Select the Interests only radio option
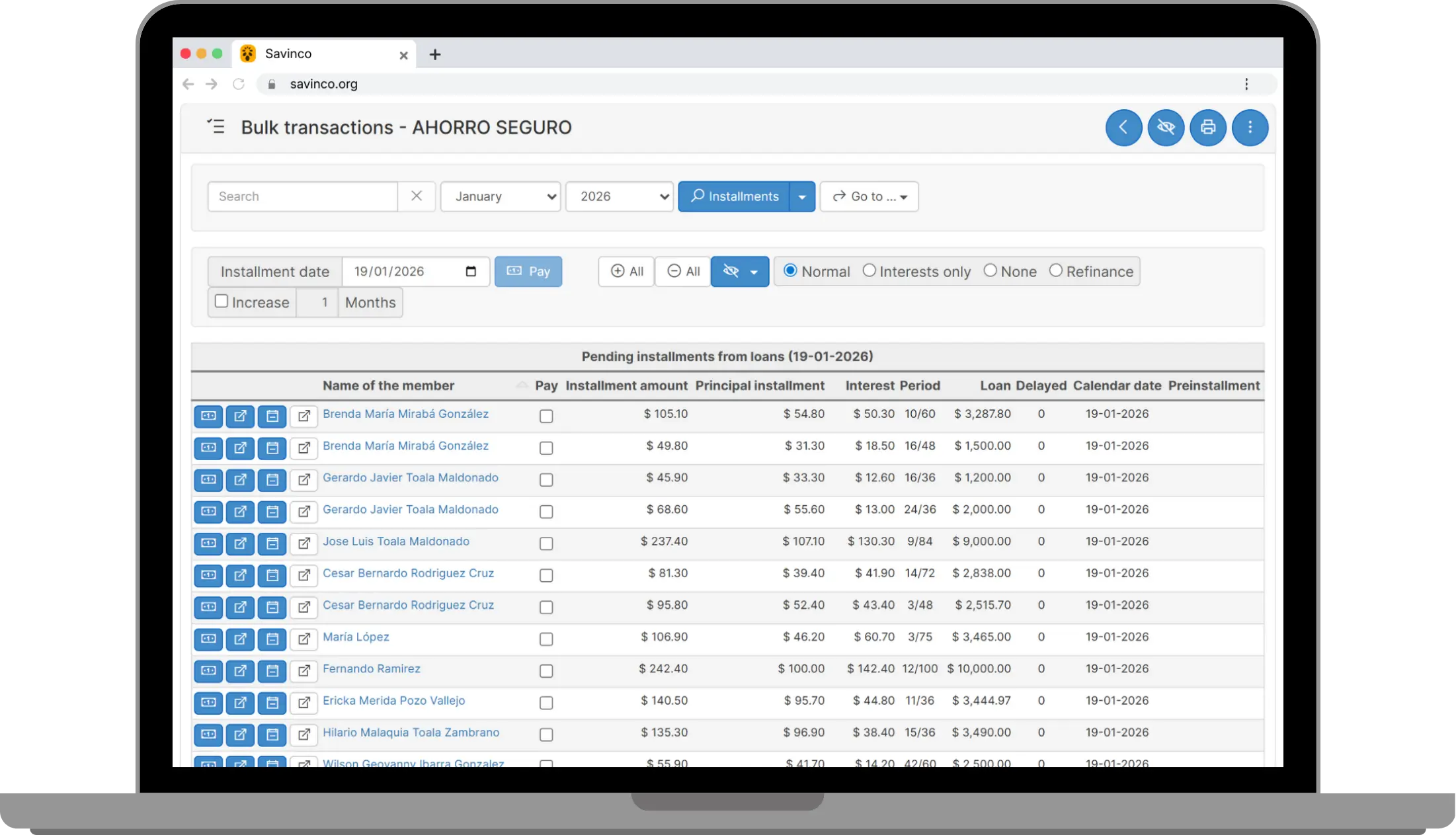 [x=869, y=271]
